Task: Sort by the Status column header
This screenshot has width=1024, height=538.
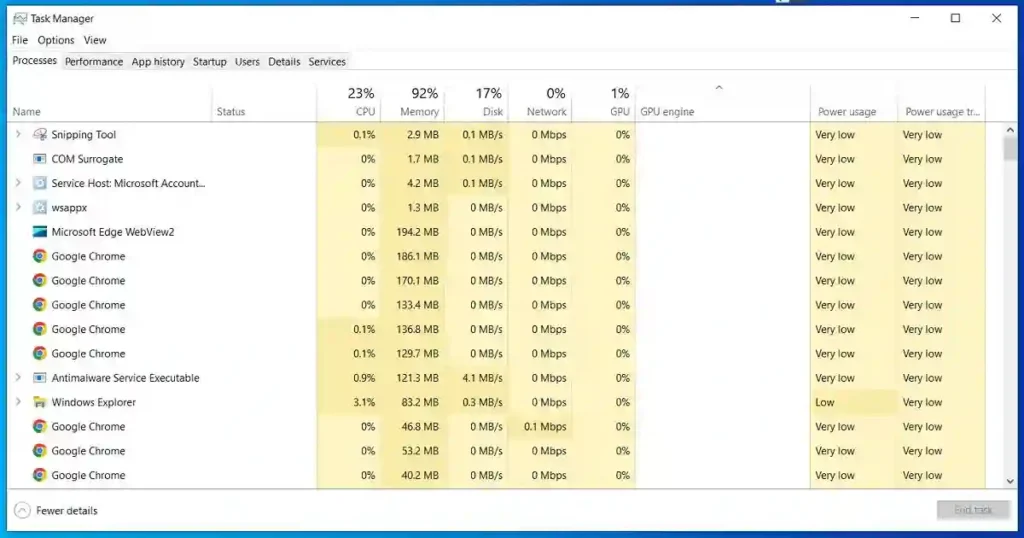Action: click(x=264, y=103)
